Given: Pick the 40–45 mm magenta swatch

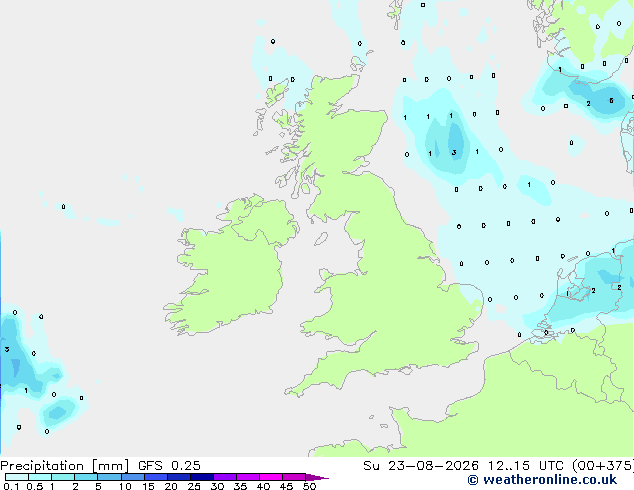Looking at the screenshot, I should click(271, 477).
